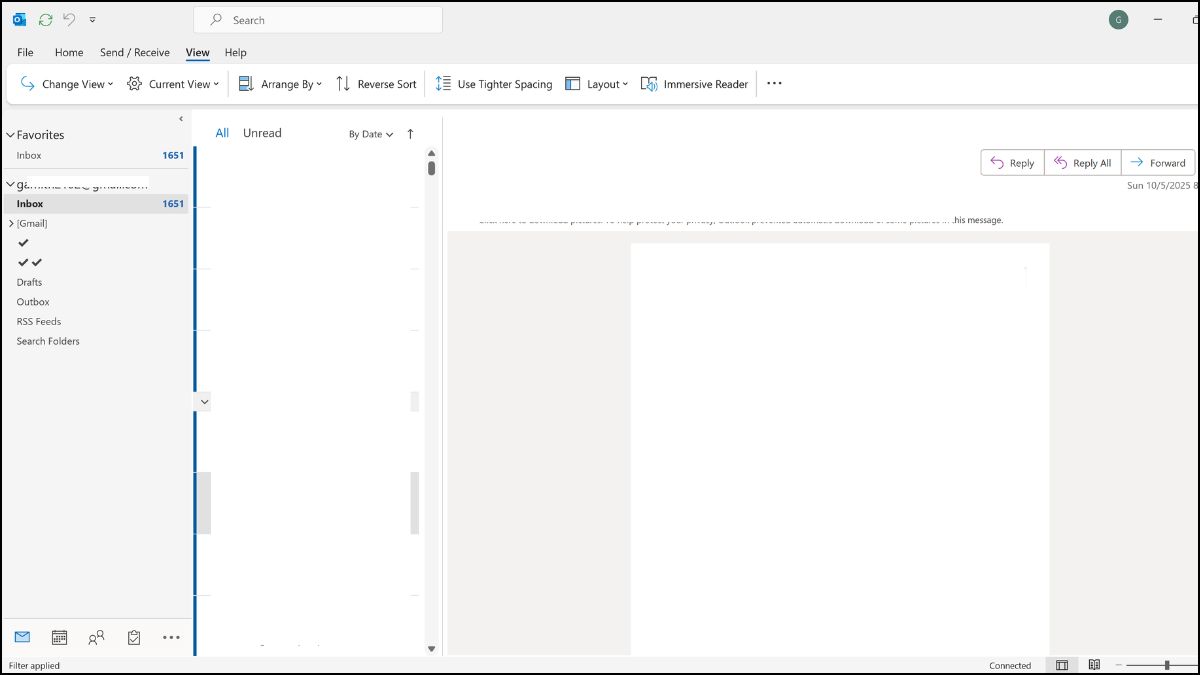The height and width of the screenshot is (675, 1200).
Task: Open the Change View dropdown
Action: [x=67, y=84]
